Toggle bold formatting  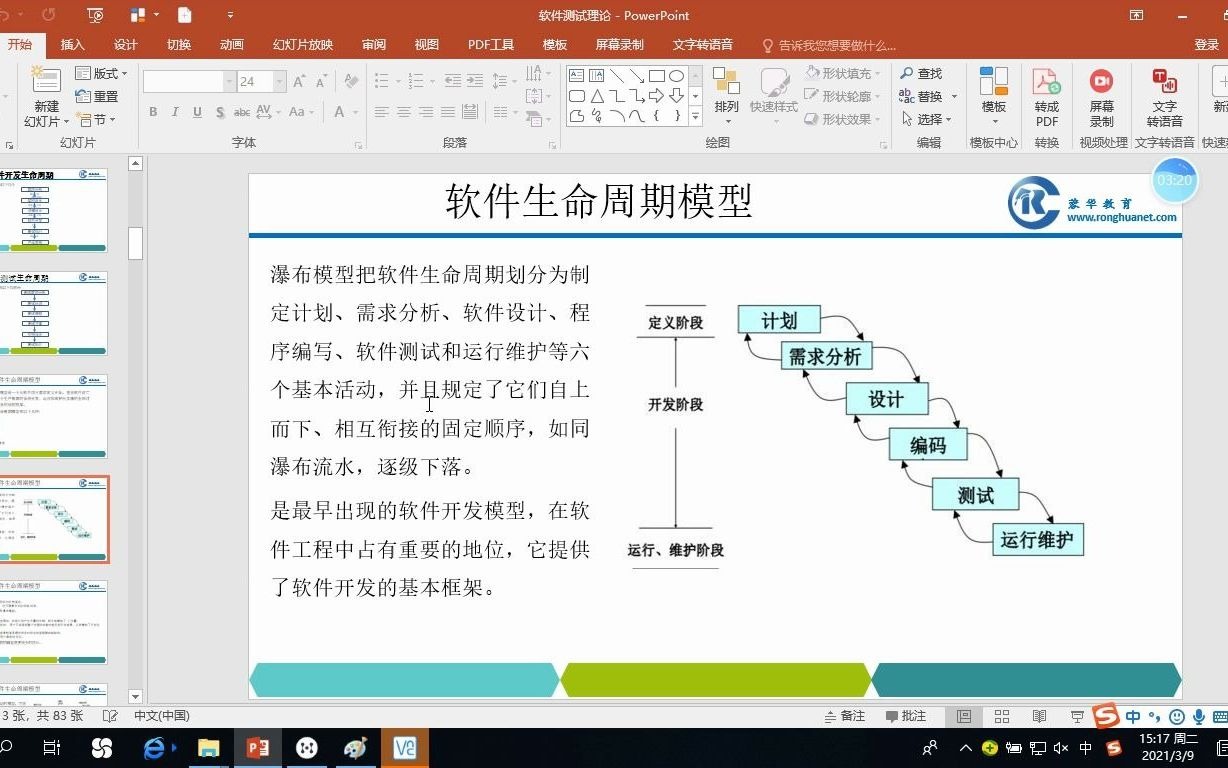tap(153, 112)
